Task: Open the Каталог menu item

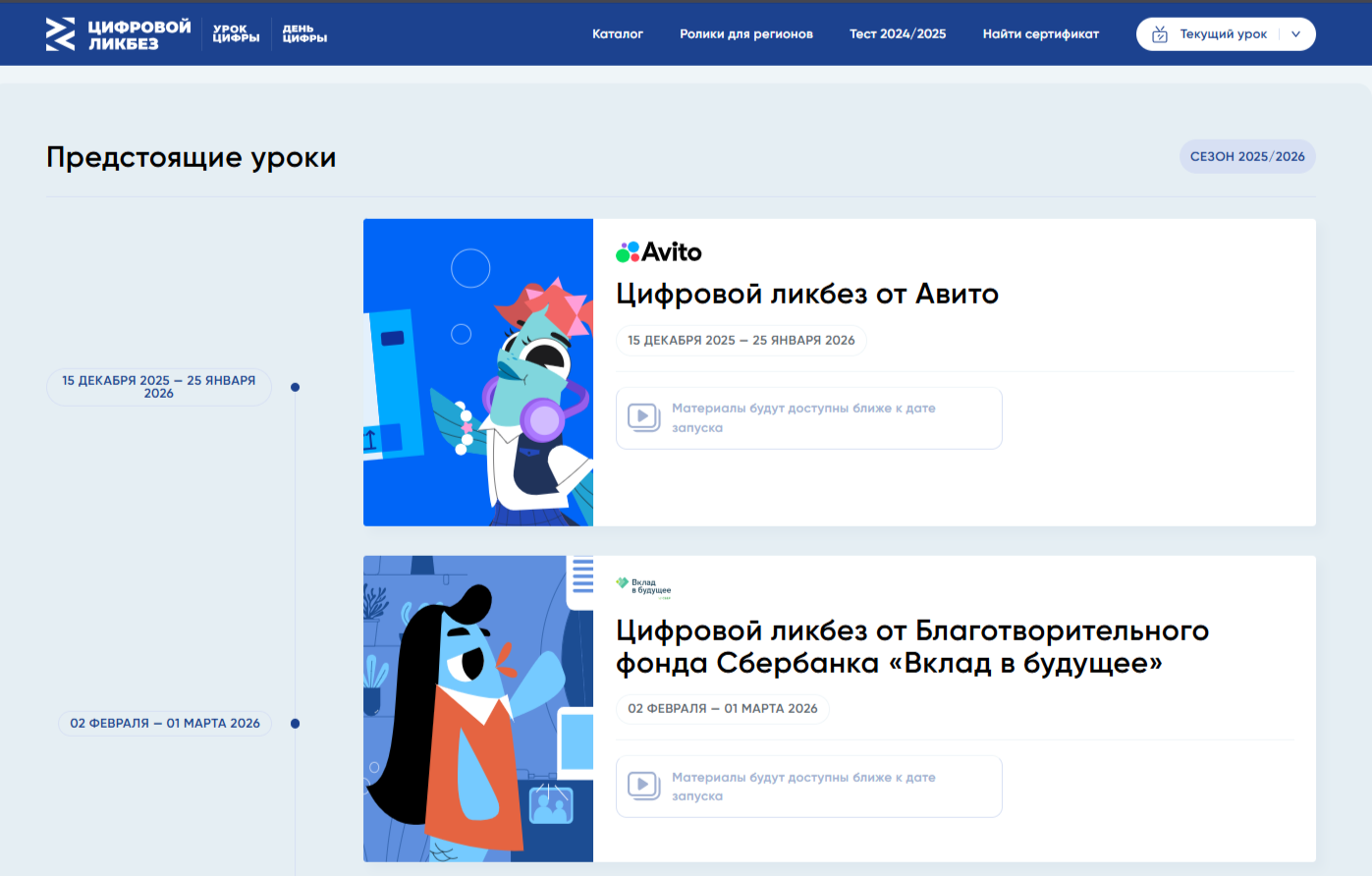Action: [617, 34]
